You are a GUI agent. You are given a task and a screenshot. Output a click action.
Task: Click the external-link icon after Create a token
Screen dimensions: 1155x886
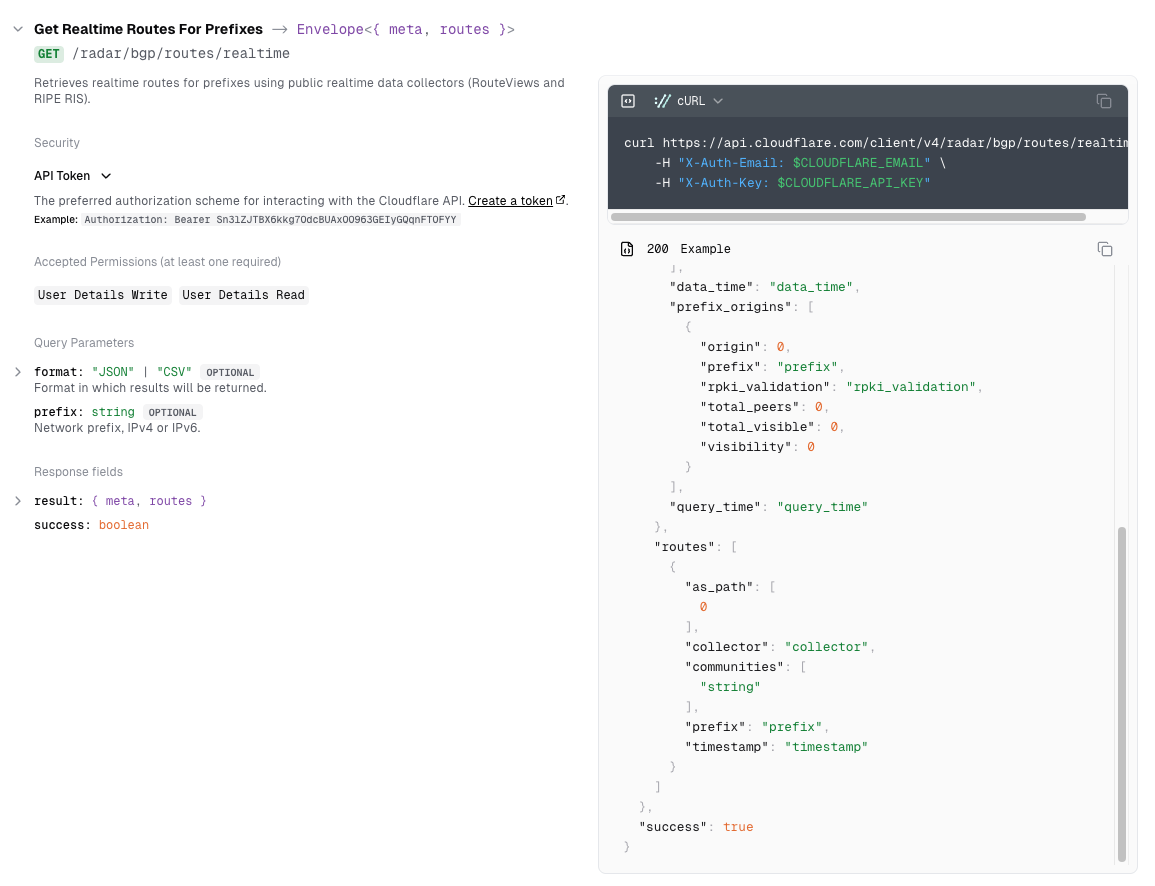pos(561,200)
